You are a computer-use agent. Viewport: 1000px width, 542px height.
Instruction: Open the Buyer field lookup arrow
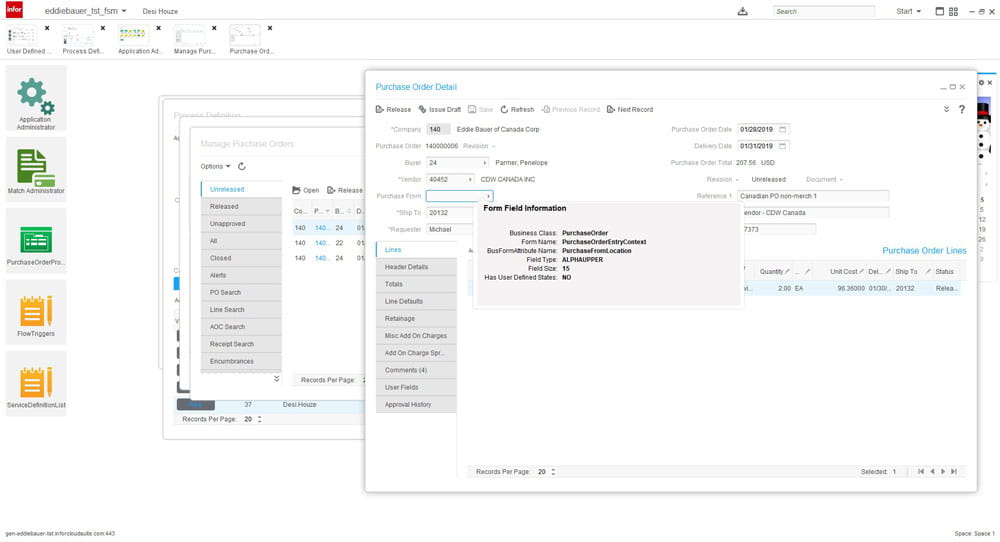point(485,163)
